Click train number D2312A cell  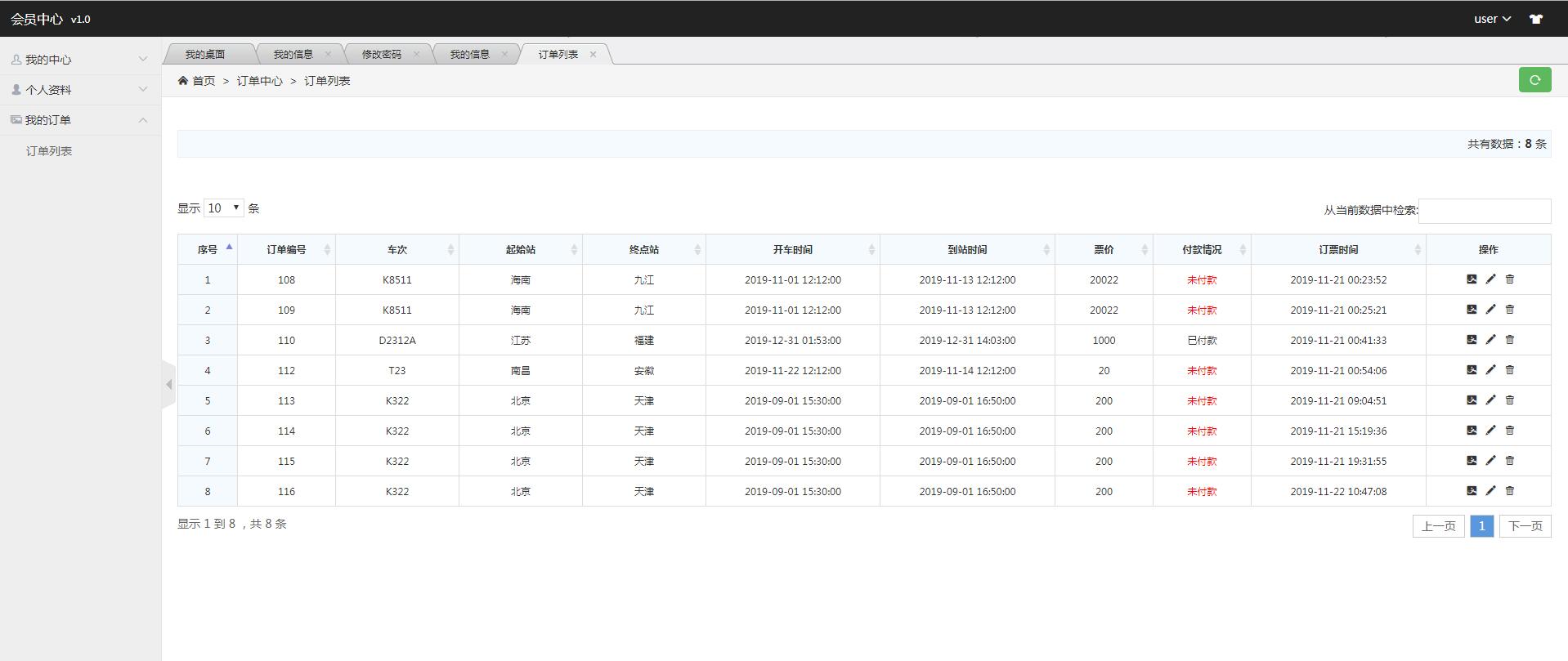(x=397, y=340)
